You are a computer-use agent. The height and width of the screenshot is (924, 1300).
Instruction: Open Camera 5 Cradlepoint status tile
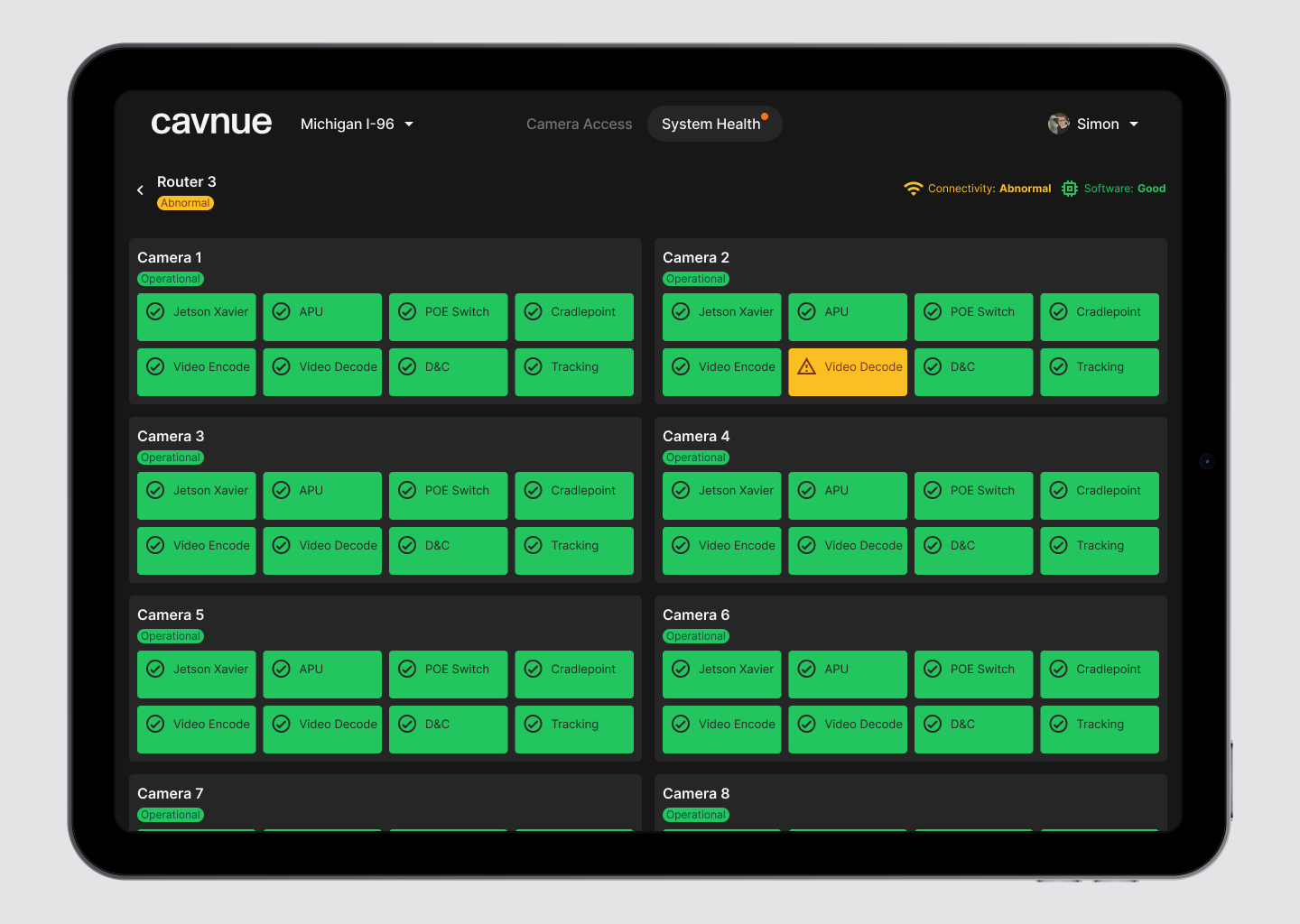(573, 674)
